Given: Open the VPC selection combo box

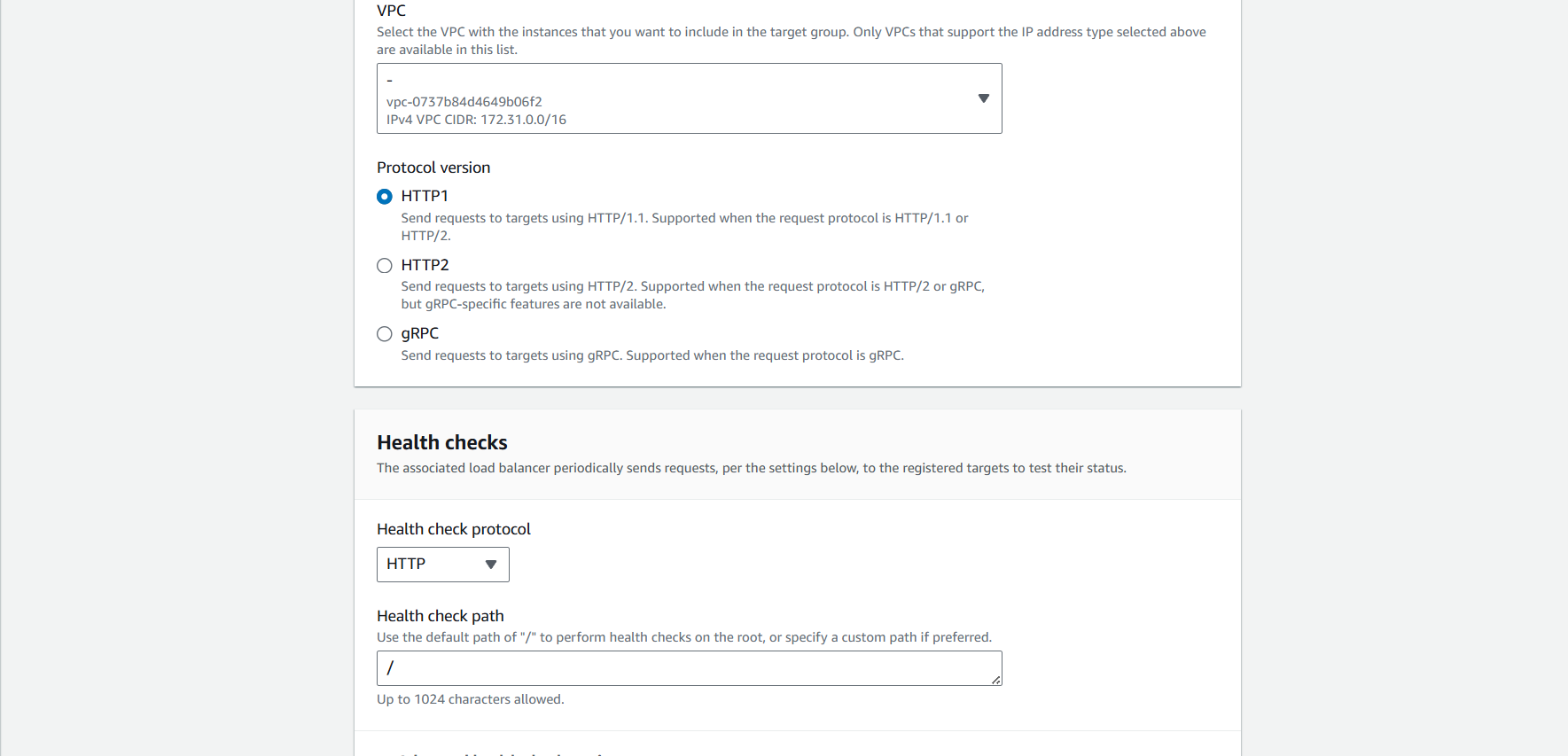Looking at the screenshot, I should point(689,98).
